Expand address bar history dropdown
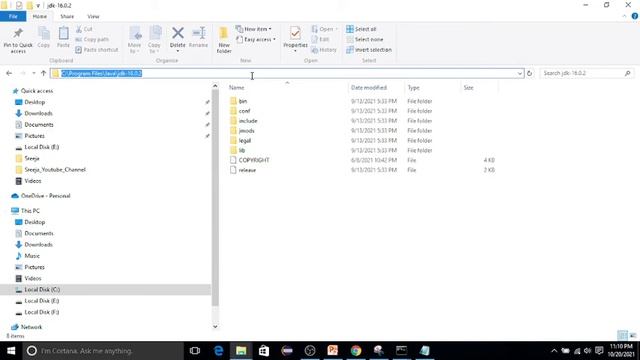Screen dimensions: 640x360 pos(520,73)
